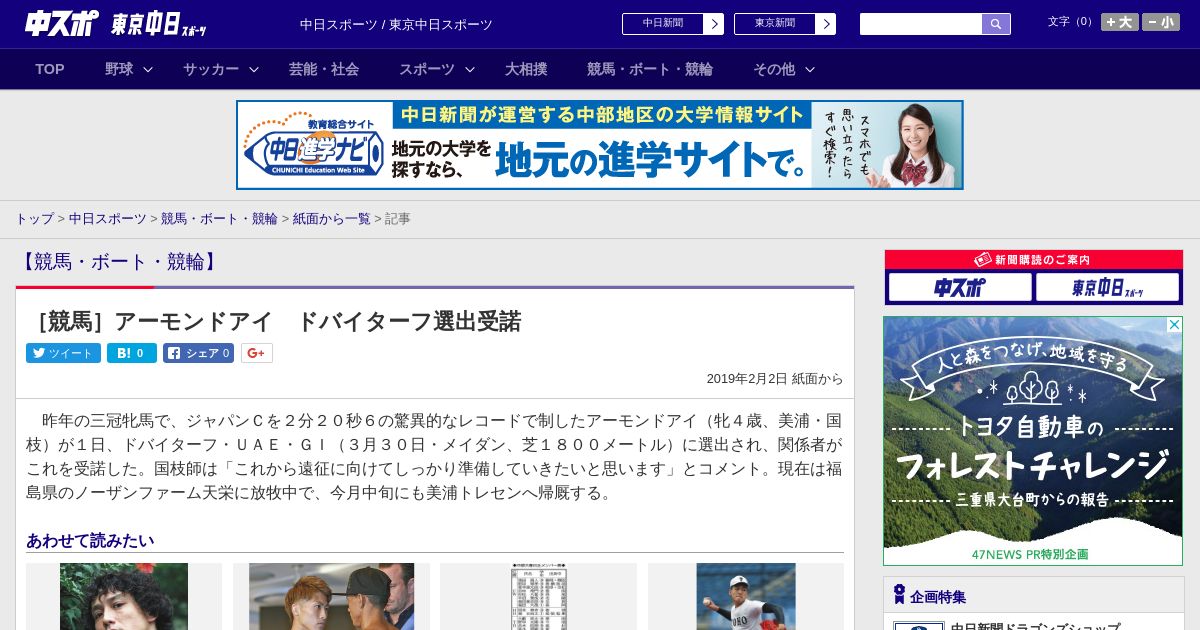The width and height of the screenshot is (1200, 630).
Task: Open first related article thumbnail with red flowers
Action: coord(124,596)
